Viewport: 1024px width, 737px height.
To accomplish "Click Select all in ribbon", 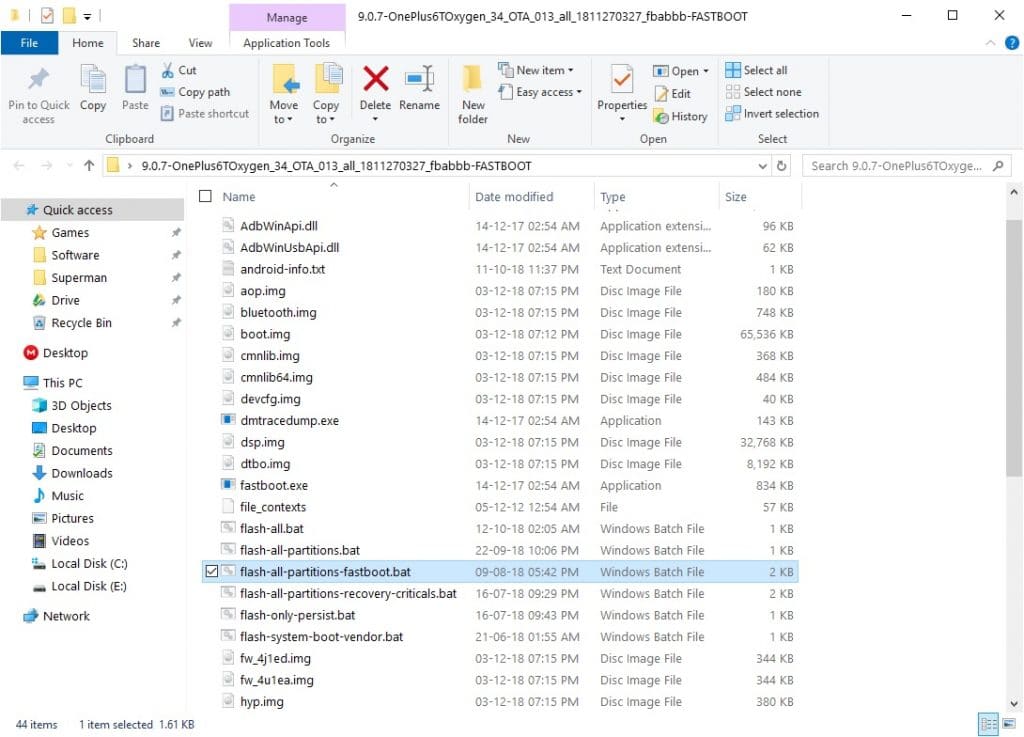I will point(756,70).
